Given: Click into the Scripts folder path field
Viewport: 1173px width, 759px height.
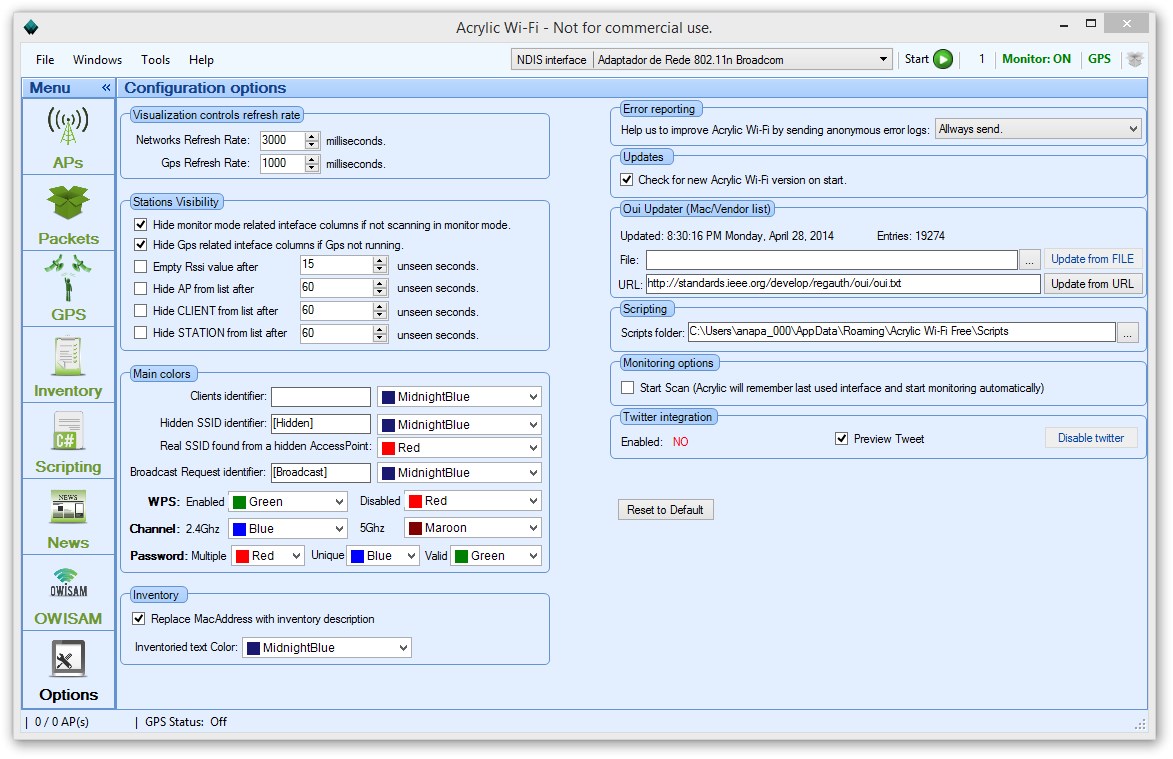Looking at the screenshot, I should [901, 331].
